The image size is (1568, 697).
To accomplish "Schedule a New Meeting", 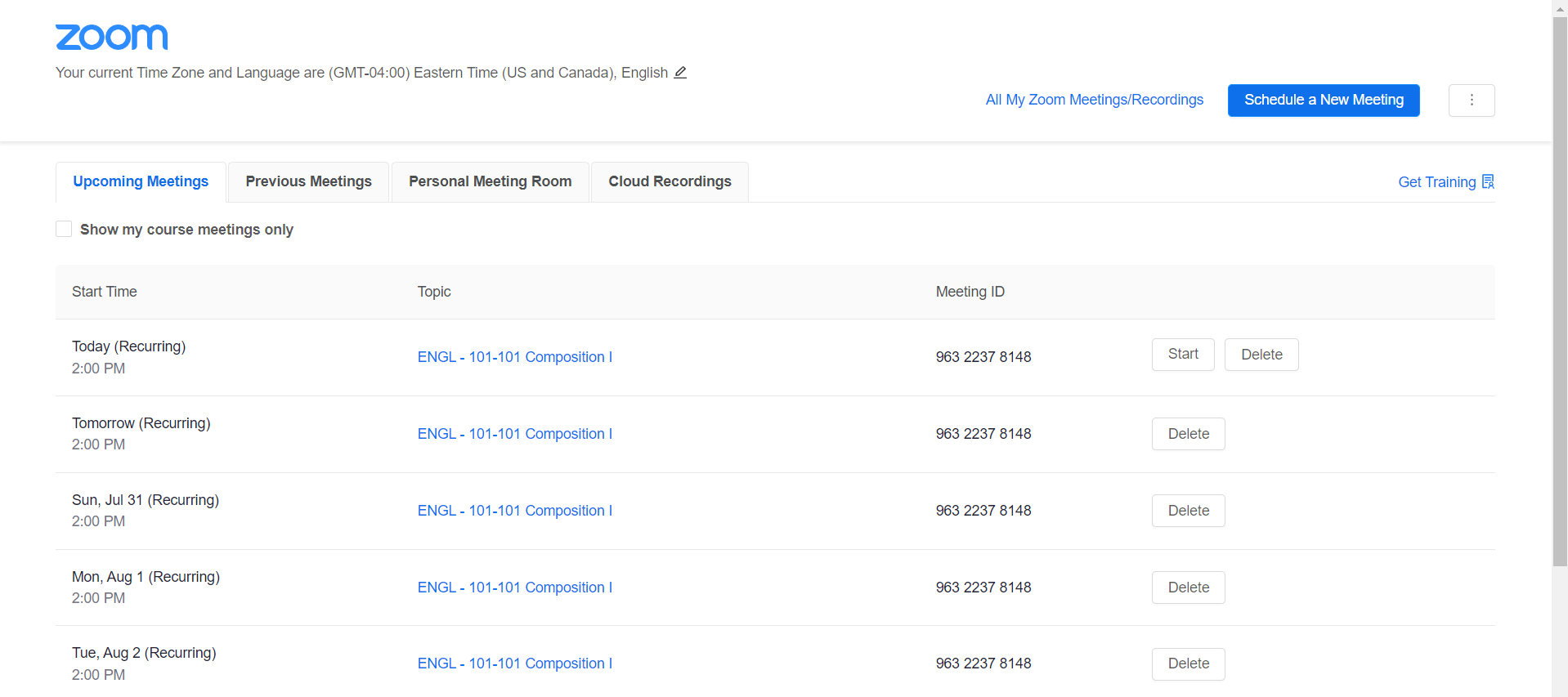I will tap(1324, 101).
